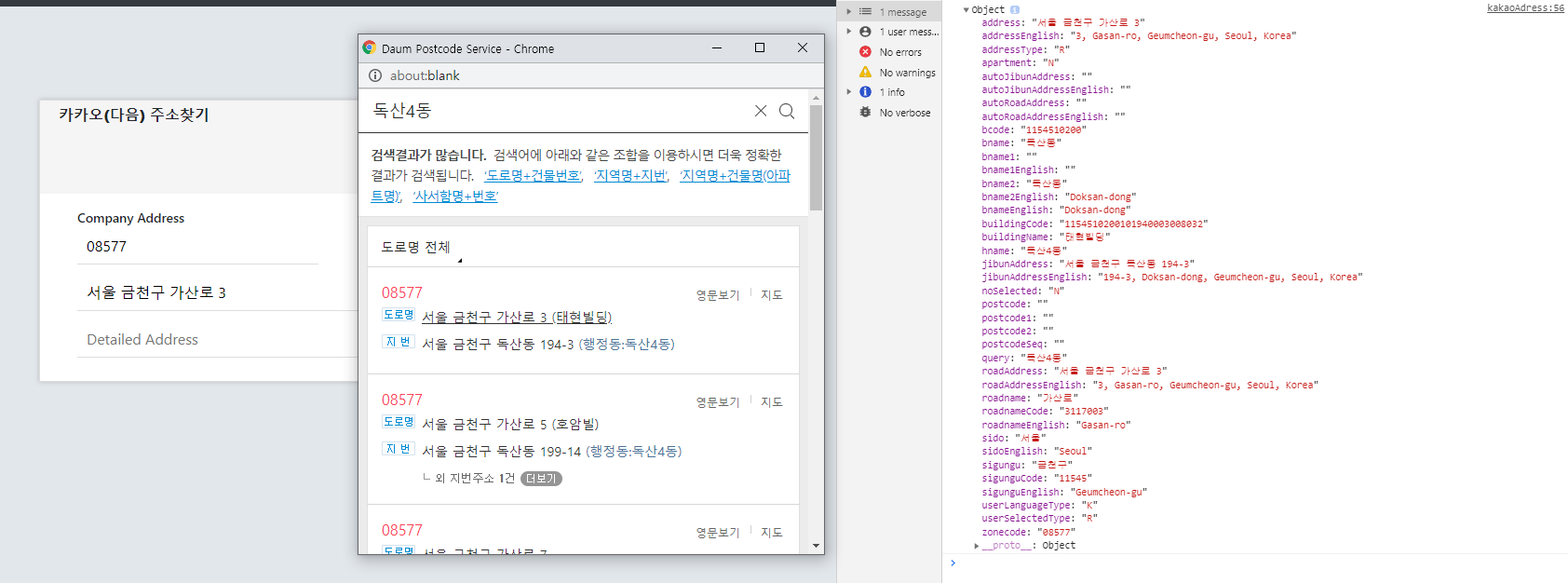The height and width of the screenshot is (583, 1568).
Task: Click the console prompt input line
Action: tap(1262, 563)
